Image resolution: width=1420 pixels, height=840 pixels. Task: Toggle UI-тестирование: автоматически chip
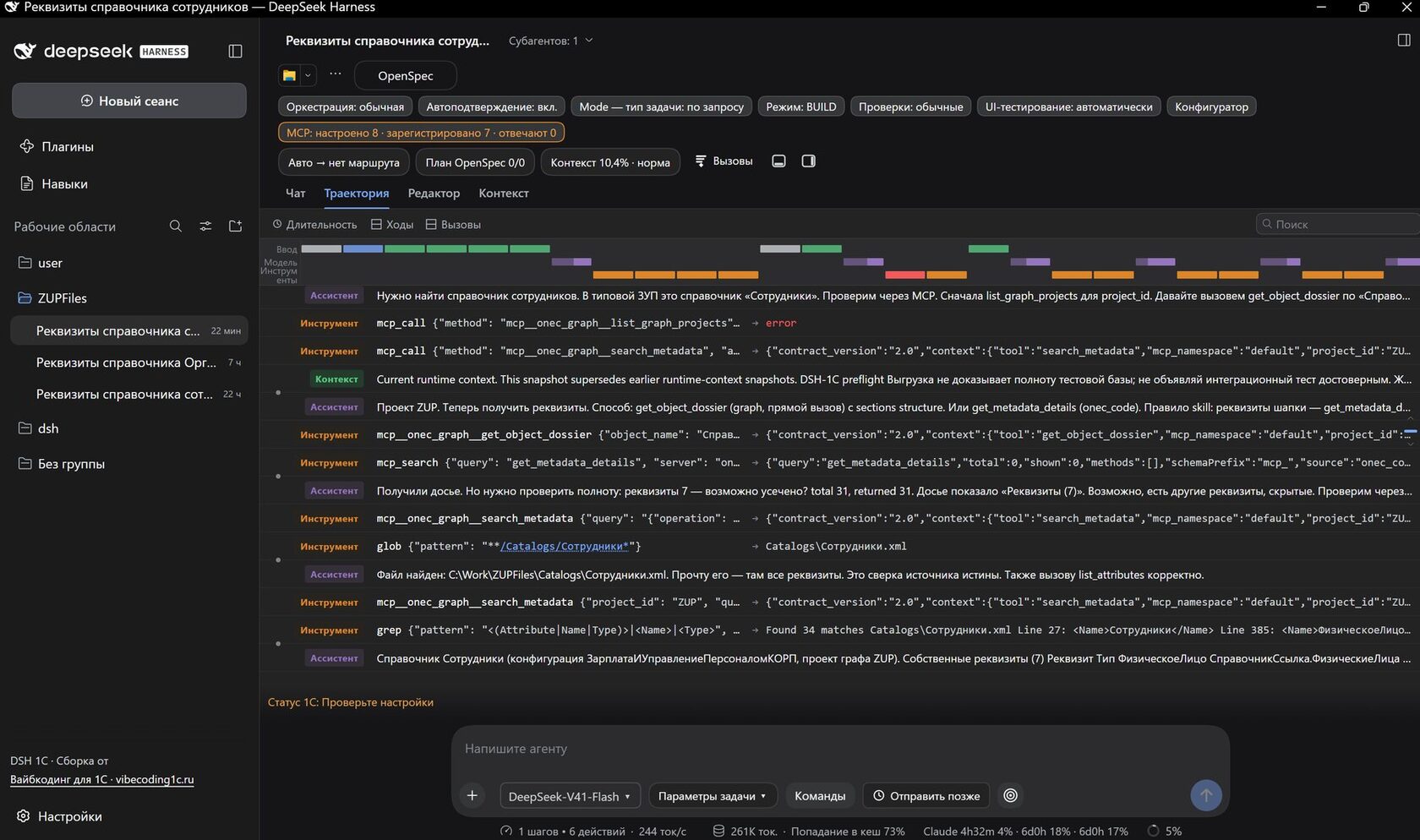tap(1069, 106)
